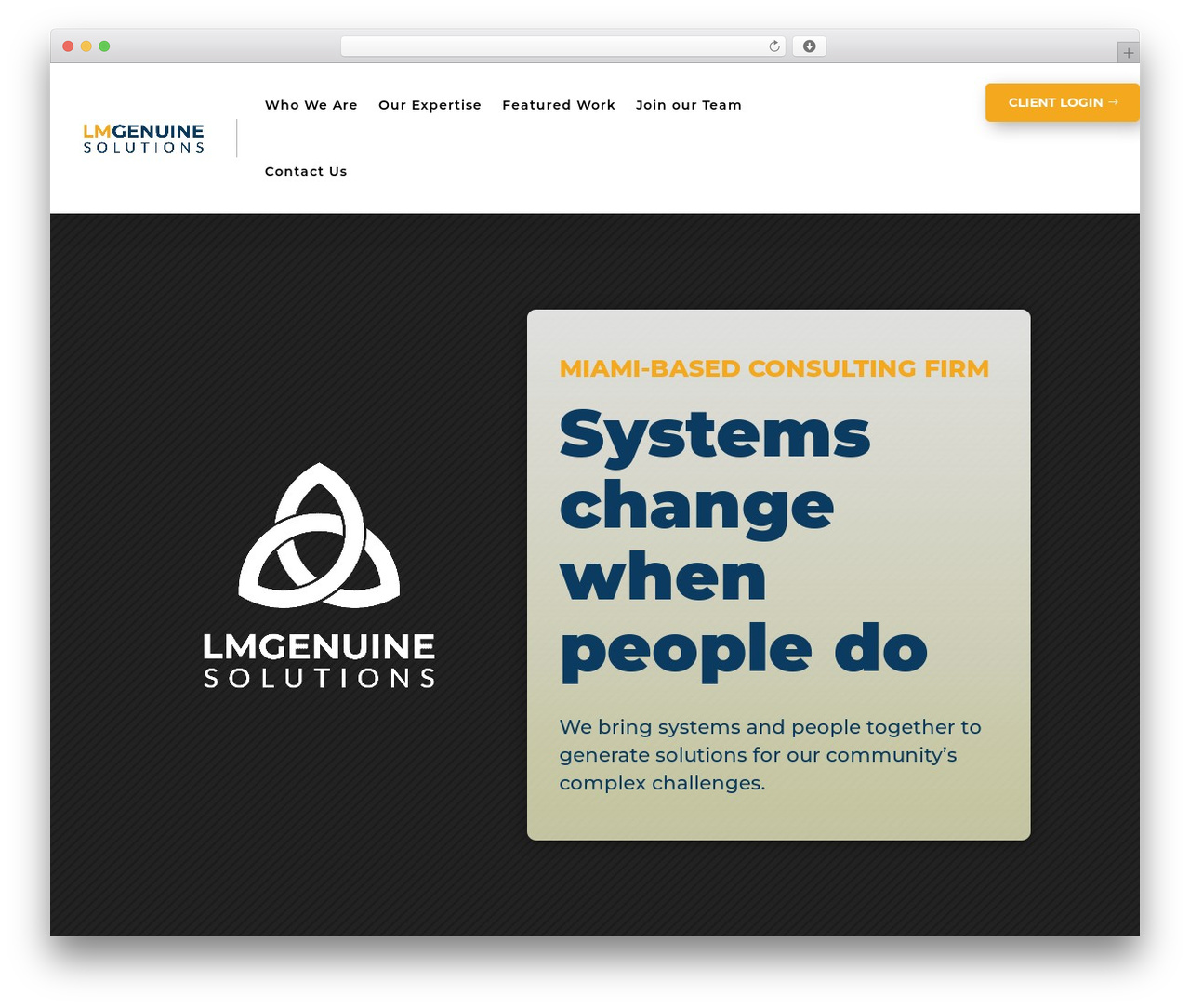Click the browser address bar
1190x1008 pixels.
click(563, 46)
